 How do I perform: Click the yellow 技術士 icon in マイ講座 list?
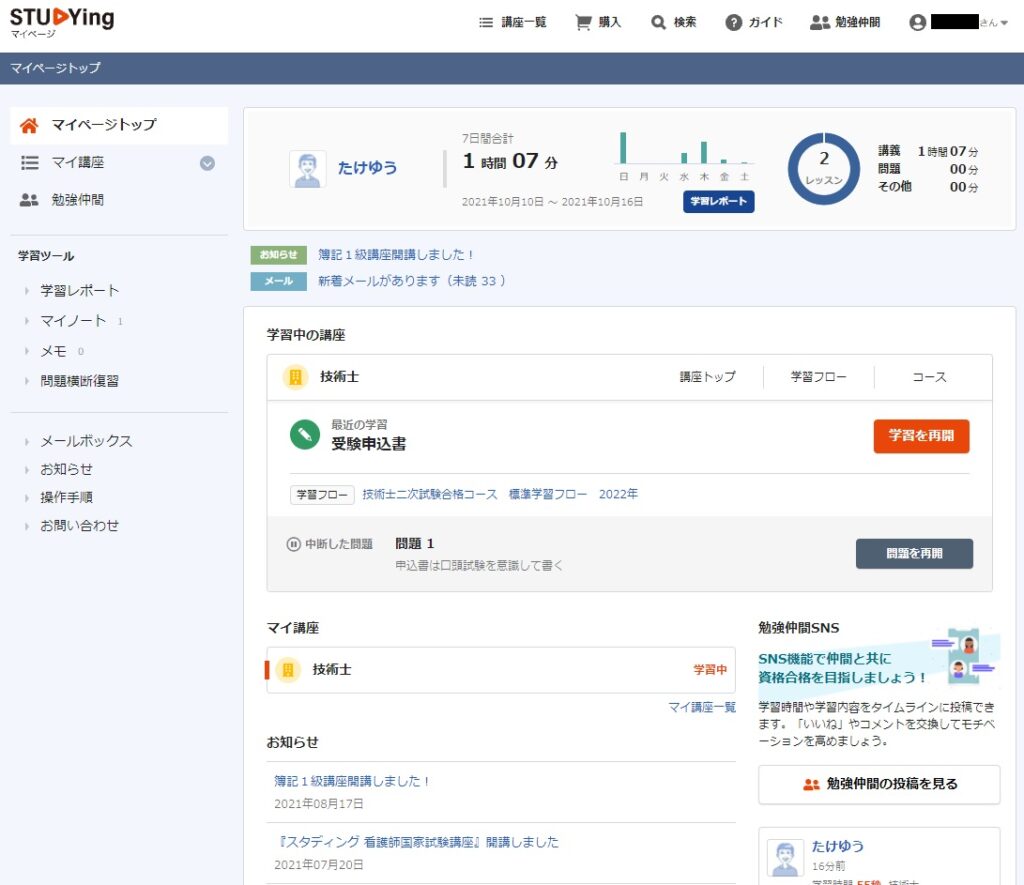(288, 669)
